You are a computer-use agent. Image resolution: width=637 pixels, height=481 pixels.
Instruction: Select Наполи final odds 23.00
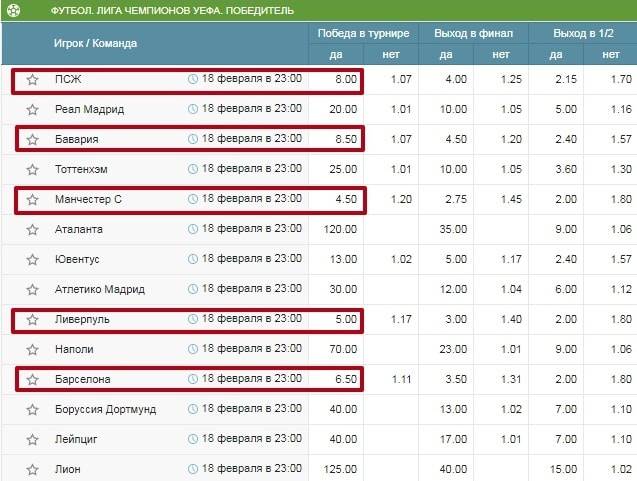[453, 349]
